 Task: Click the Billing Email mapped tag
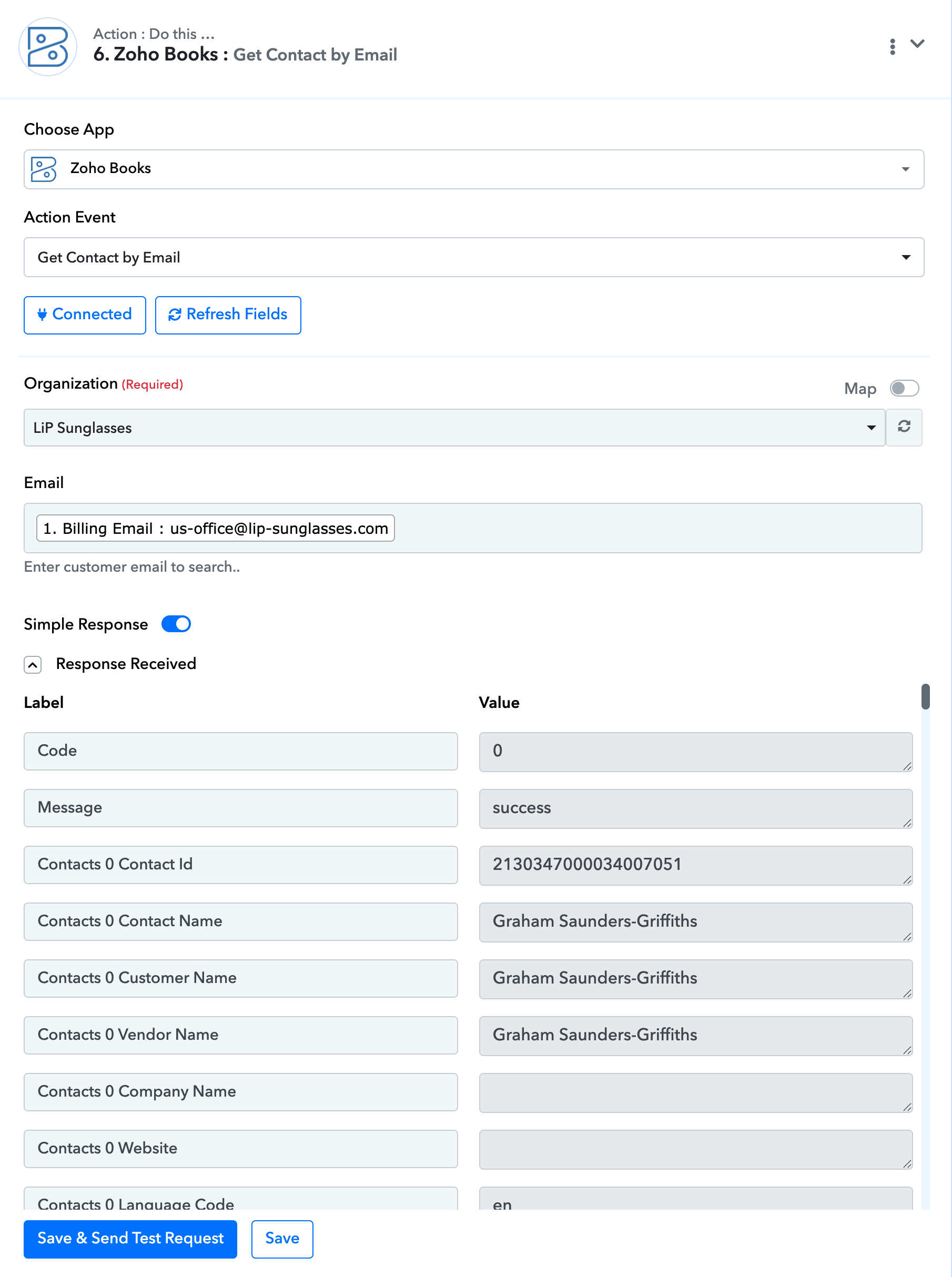coord(216,528)
